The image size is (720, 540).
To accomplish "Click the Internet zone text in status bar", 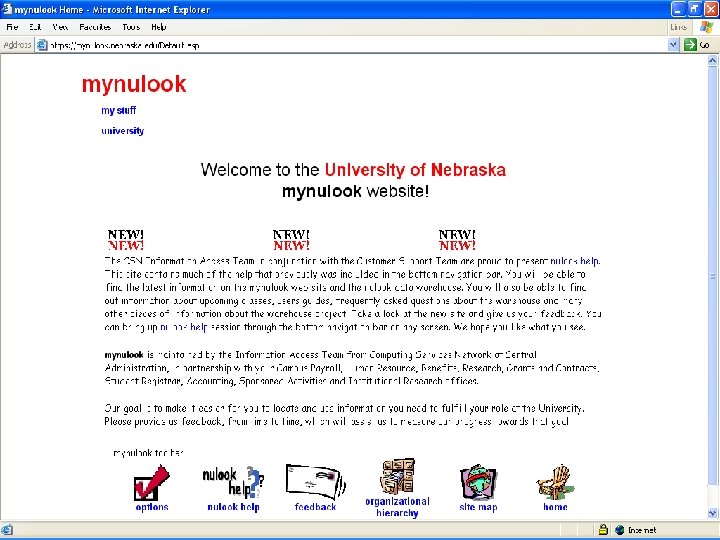I will (x=642, y=530).
